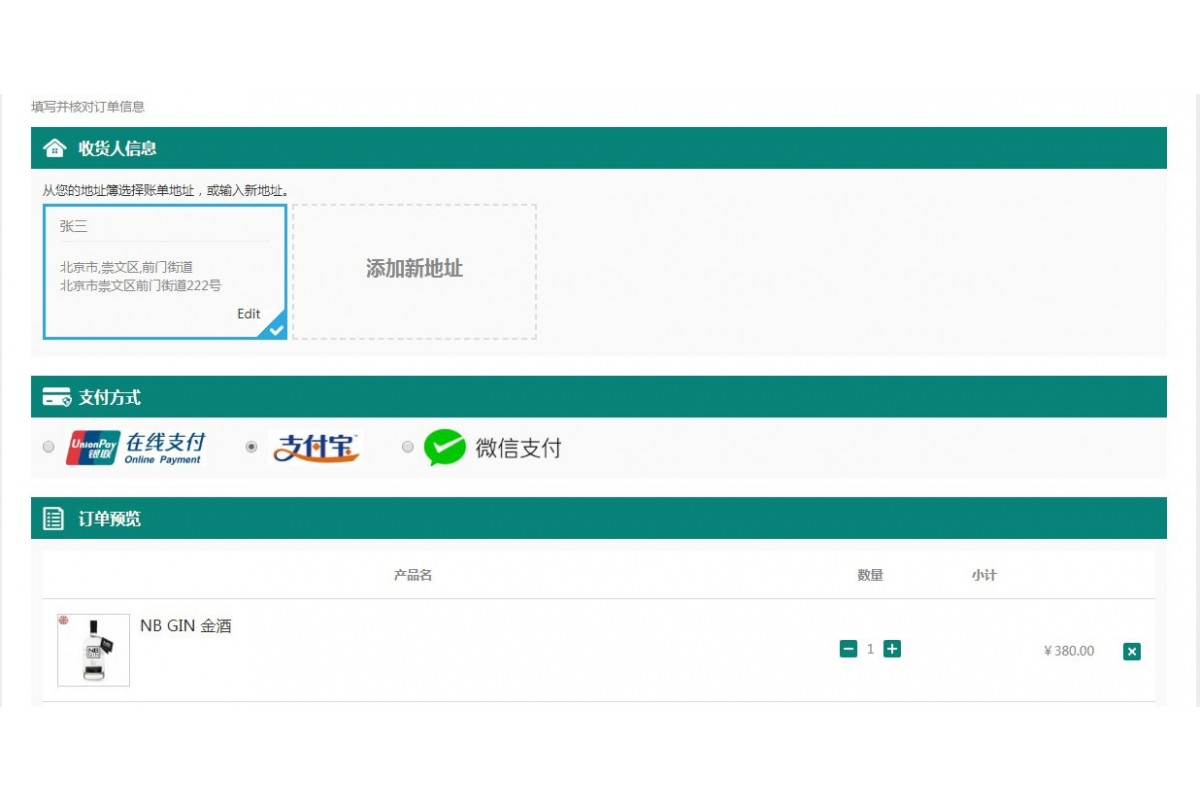The height and width of the screenshot is (800, 1200).
Task: Remove NB GIN 金酒 with the X button
Action: coord(1131,651)
